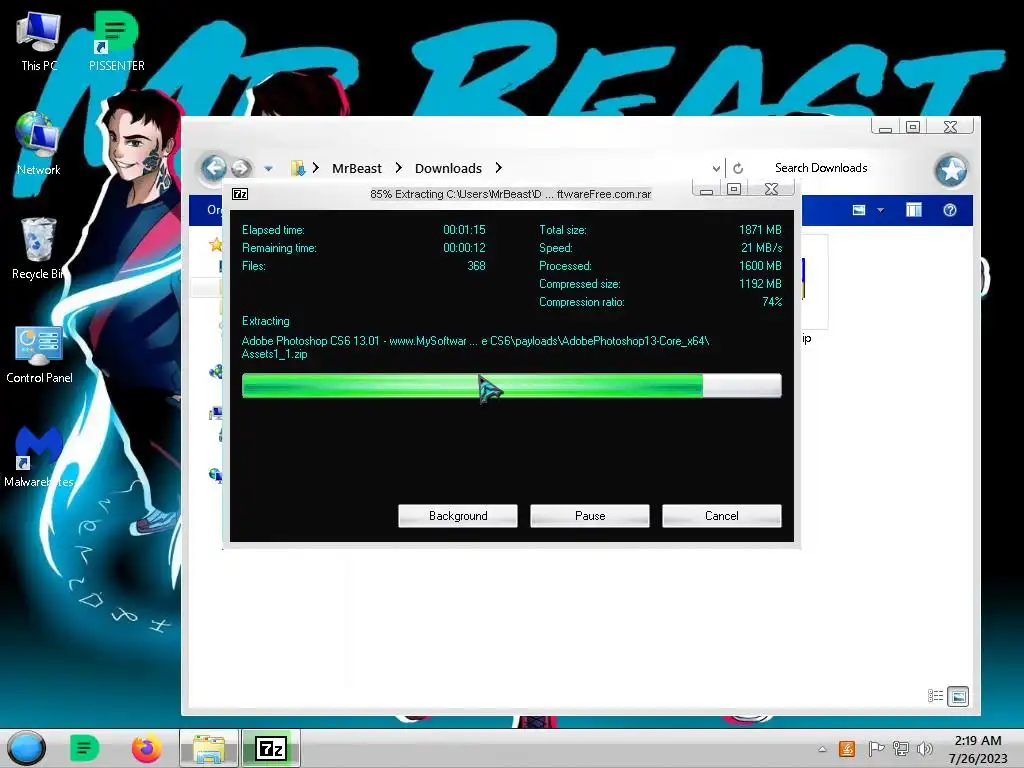The width and height of the screenshot is (1024, 768).
Task: Refresh the Downloads folder view
Action: click(738, 168)
